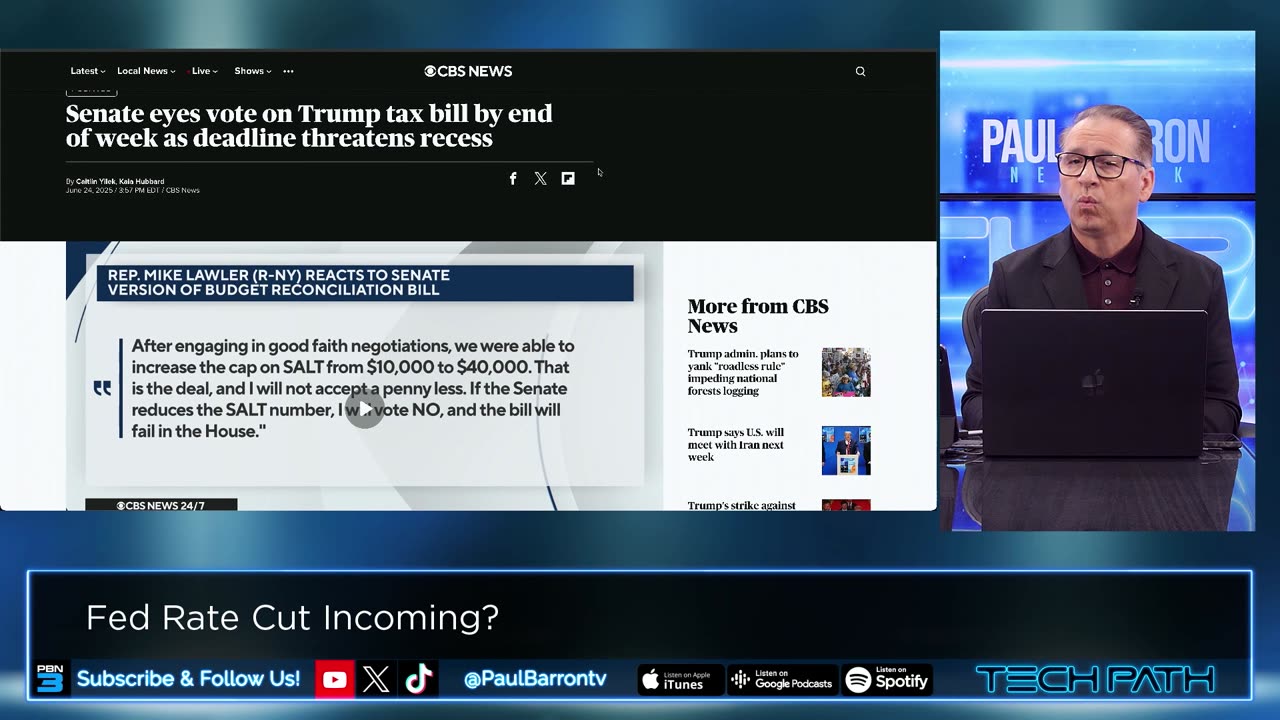1280x720 pixels.
Task: Expand the Shows dropdown menu
Action: click(x=252, y=71)
